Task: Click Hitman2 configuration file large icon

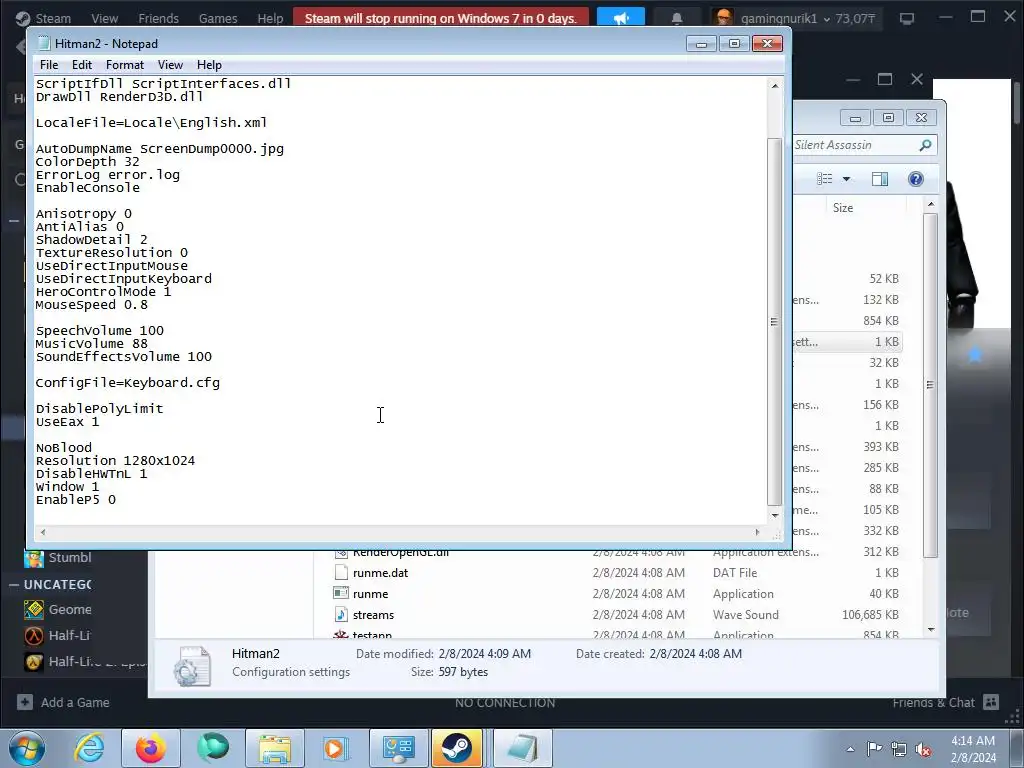Action: [x=192, y=666]
